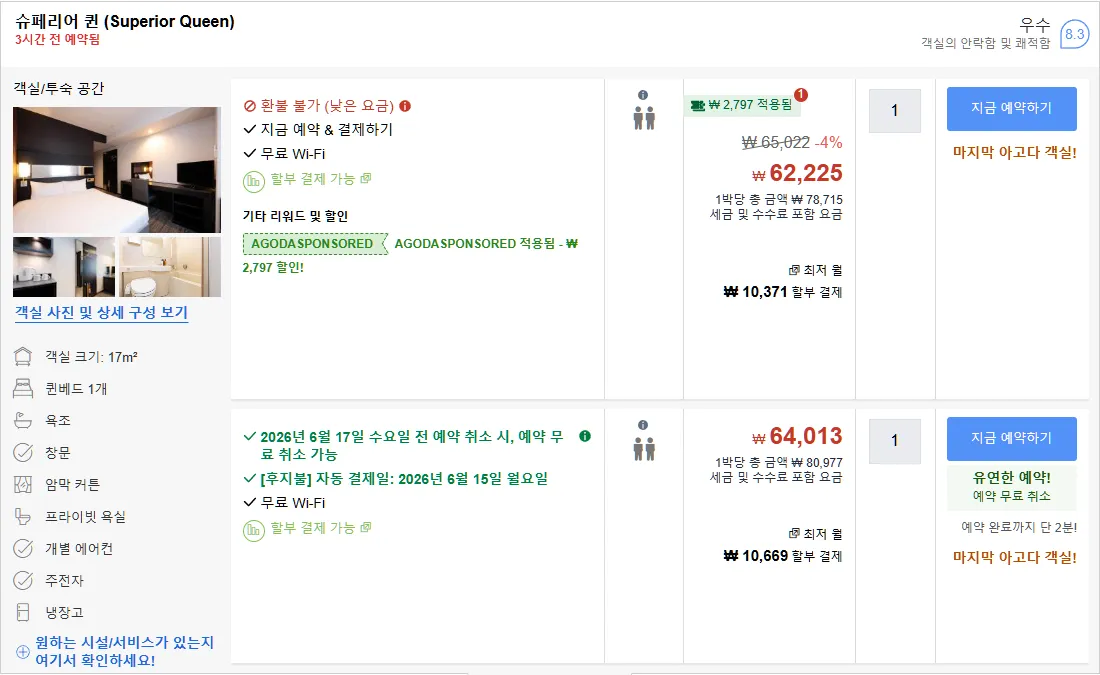Click 할부 결제 가능 link in first offer
This screenshot has height=675, width=1100.
coord(321,179)
